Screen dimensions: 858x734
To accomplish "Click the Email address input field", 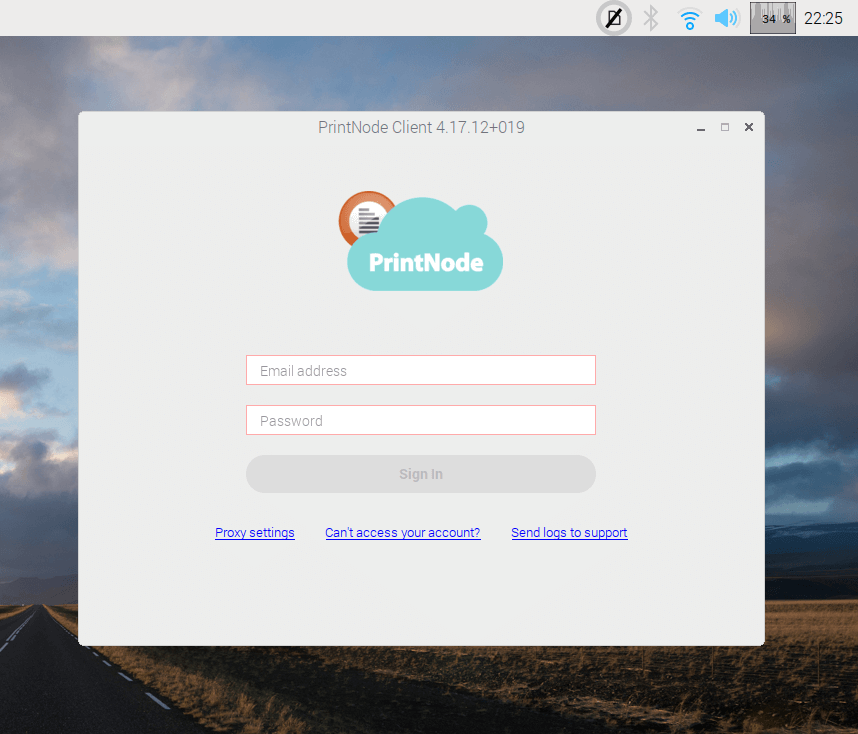I will pos(421,370).
